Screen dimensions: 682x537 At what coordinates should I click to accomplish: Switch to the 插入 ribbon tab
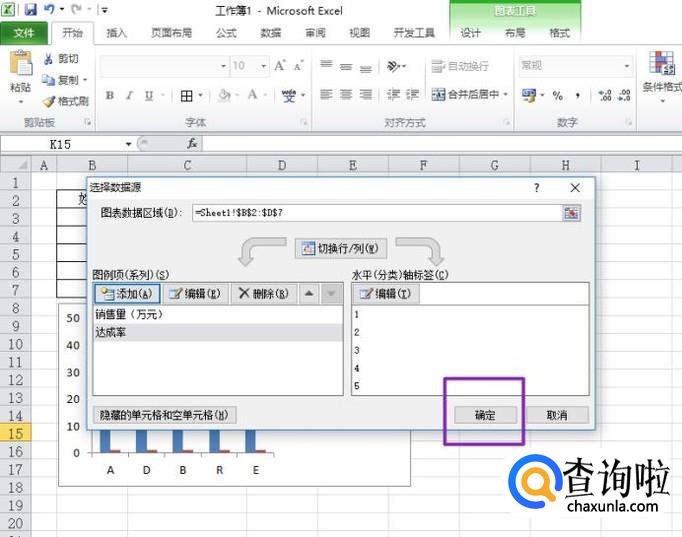coord(117,33)
